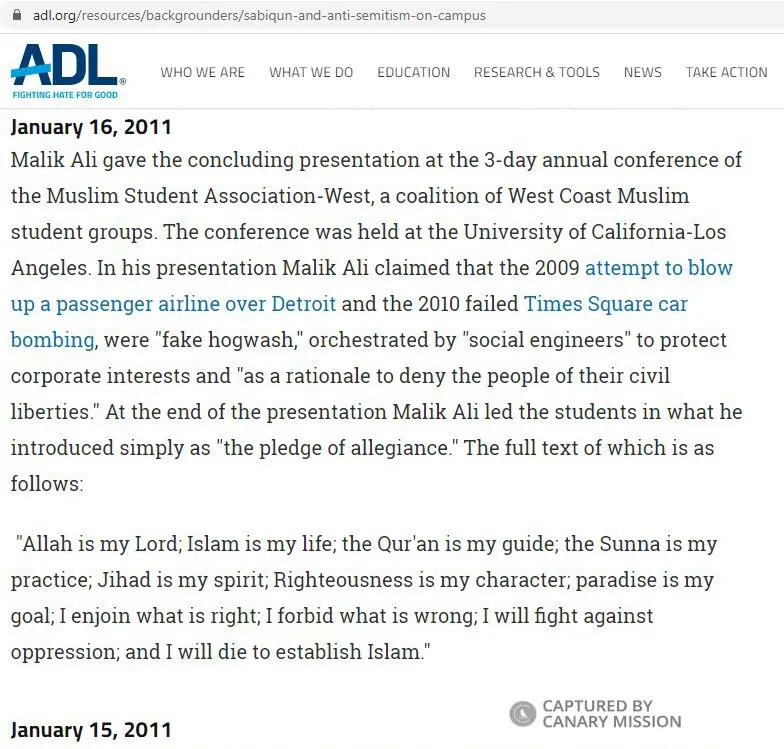Open the WHAT WE DO menu
Viewport: 784px width, 749px height.
[311, 72]
